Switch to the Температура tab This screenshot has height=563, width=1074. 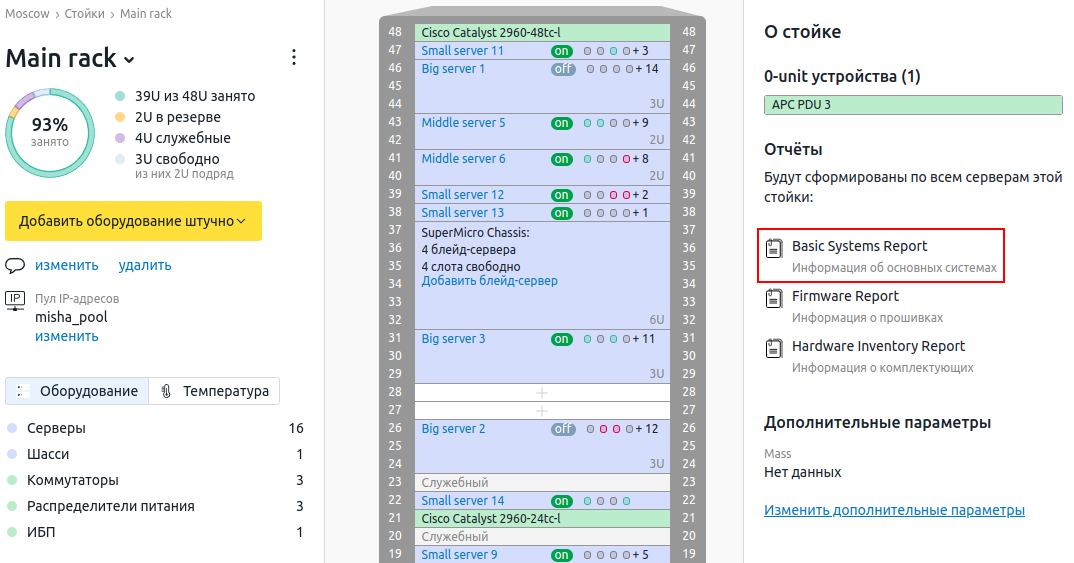[214, 391]
